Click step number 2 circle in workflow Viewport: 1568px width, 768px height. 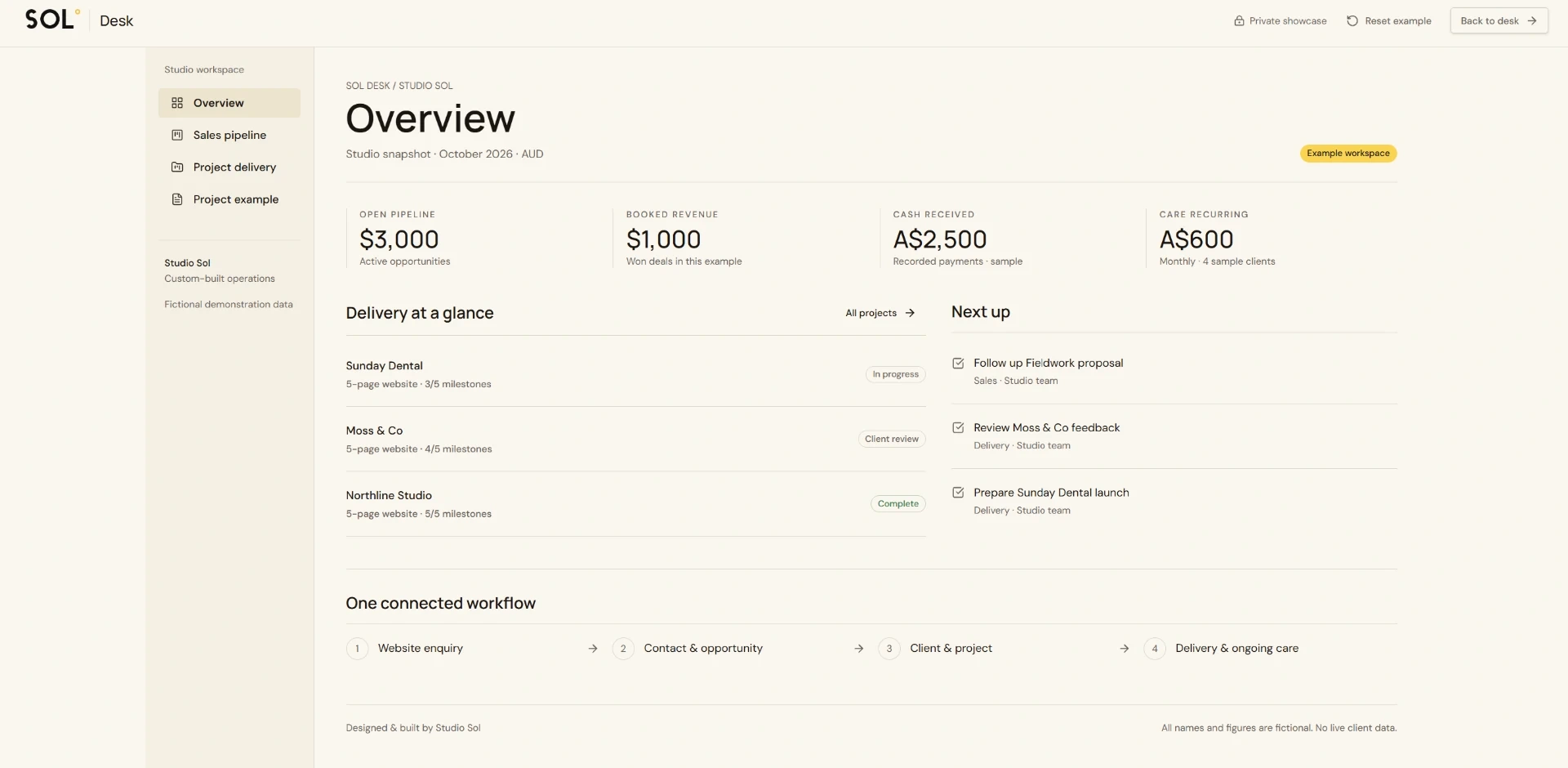pyautogui.click(x=623, y=649)
